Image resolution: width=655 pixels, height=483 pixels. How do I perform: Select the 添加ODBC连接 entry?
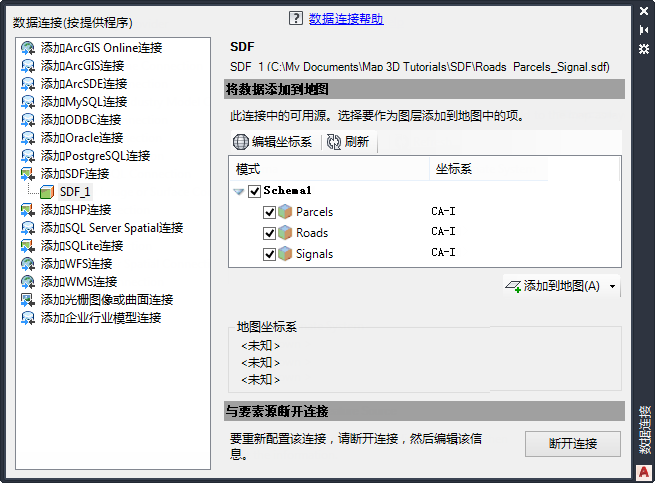[x=81, y=120]
